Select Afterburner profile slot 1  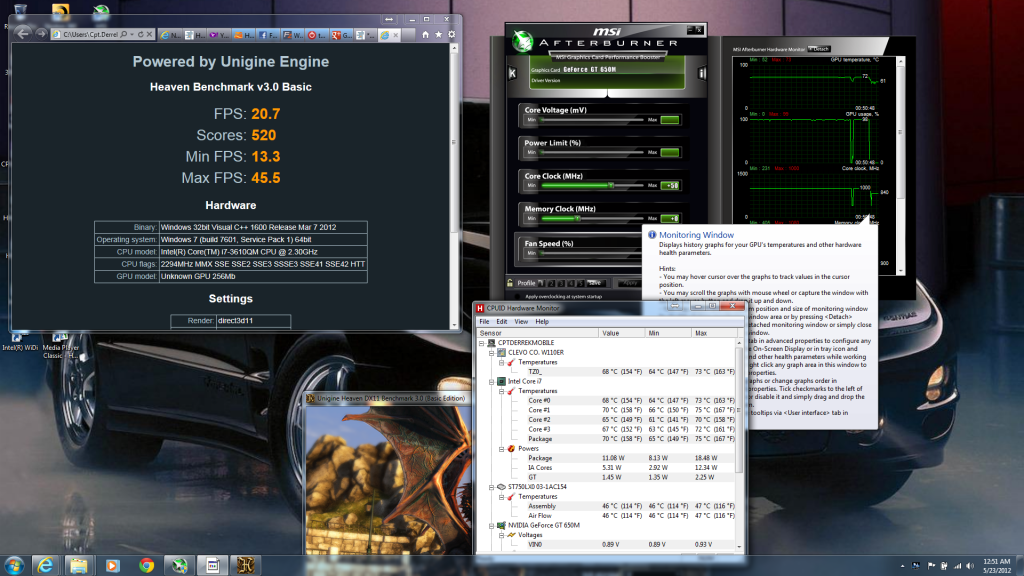541,283
